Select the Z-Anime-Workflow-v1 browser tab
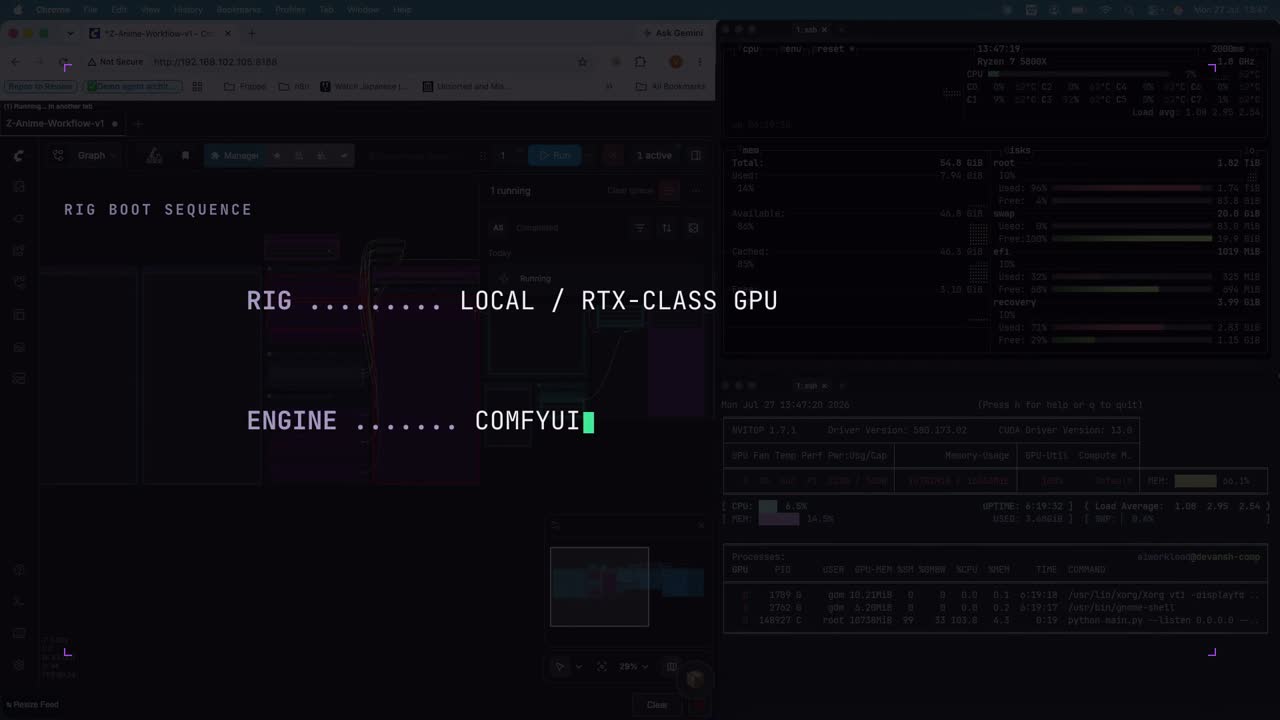Screen dimensions: 1280x720 pos(160,33)
